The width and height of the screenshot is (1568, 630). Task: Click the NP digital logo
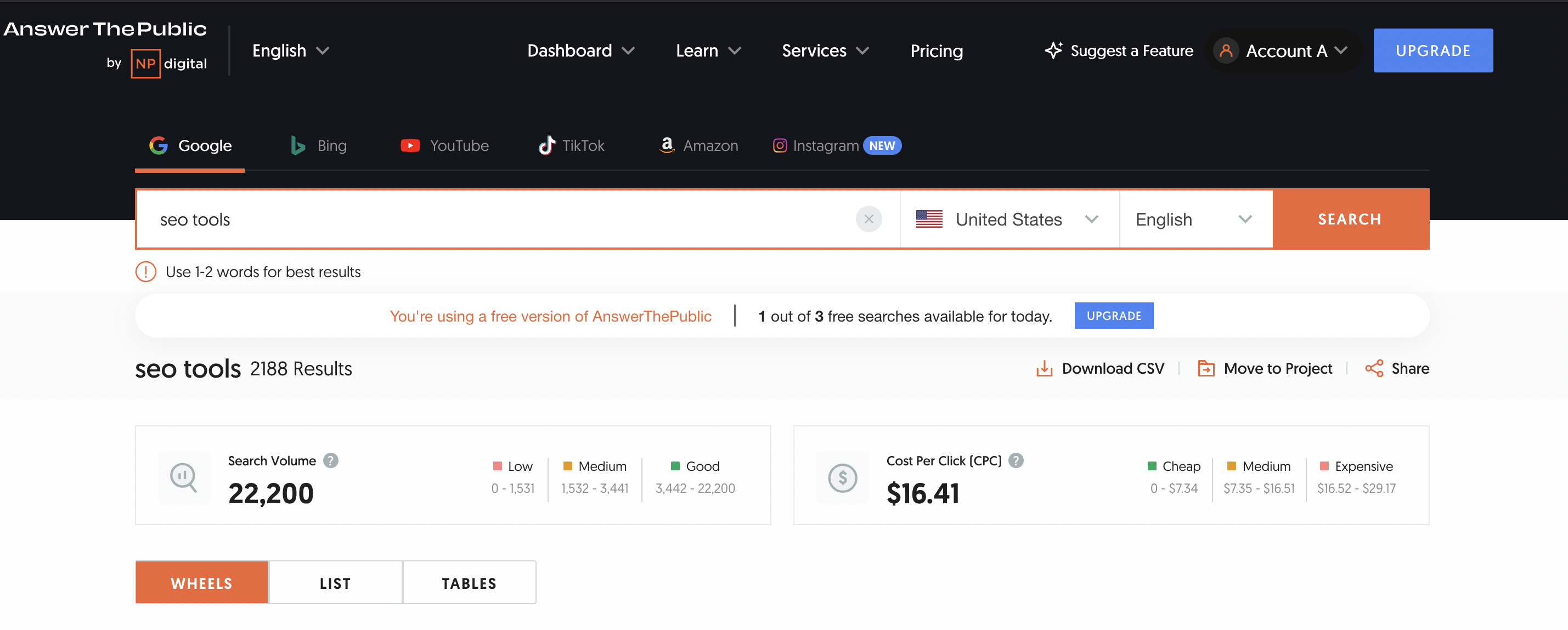click(168, 63)
